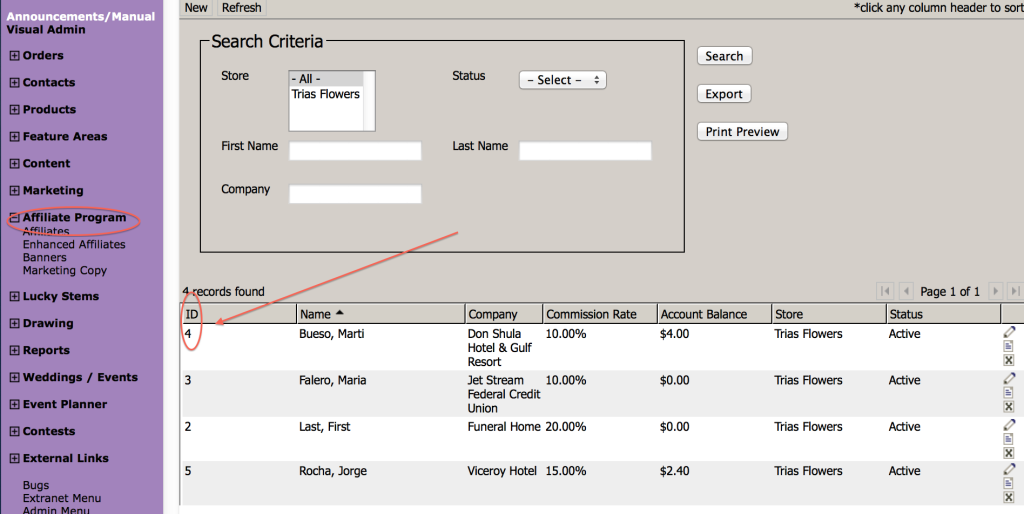The height and width of the screenshot is (514, 1024).
Task: Edit the Last, First affiliate with pencil icon
Action: click(x=1009, y=425)
